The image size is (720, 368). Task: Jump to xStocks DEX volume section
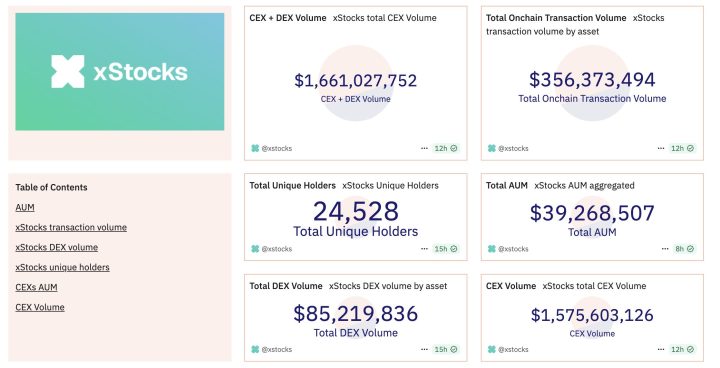coord(56,247)
